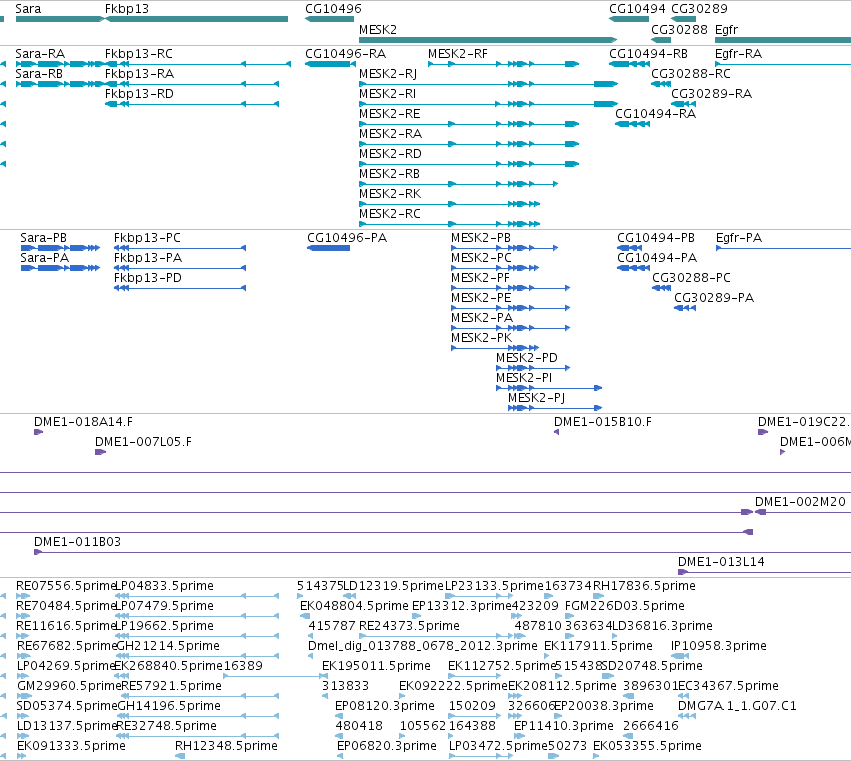851x761 pixels.
Task: Click the MESK2-PD protein label
Action: coord(526,358)
